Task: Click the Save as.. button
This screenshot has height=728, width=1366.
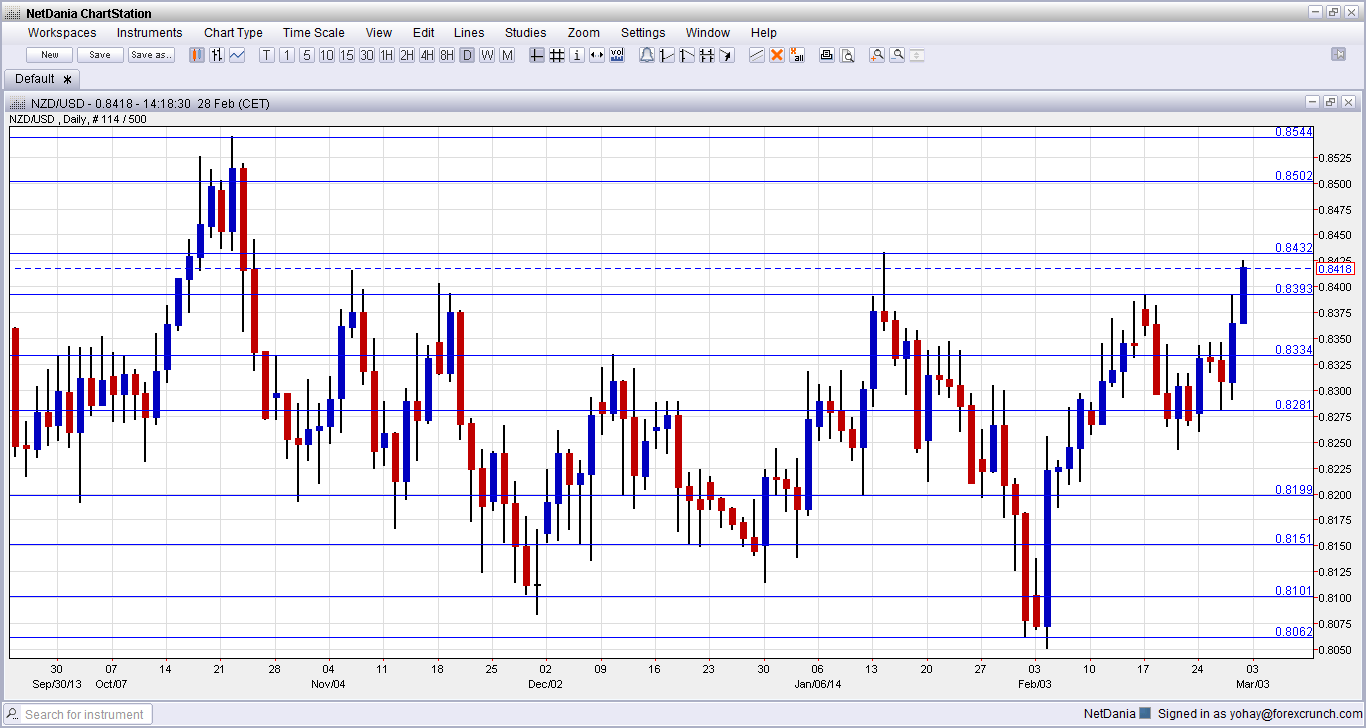Action: 152,55
